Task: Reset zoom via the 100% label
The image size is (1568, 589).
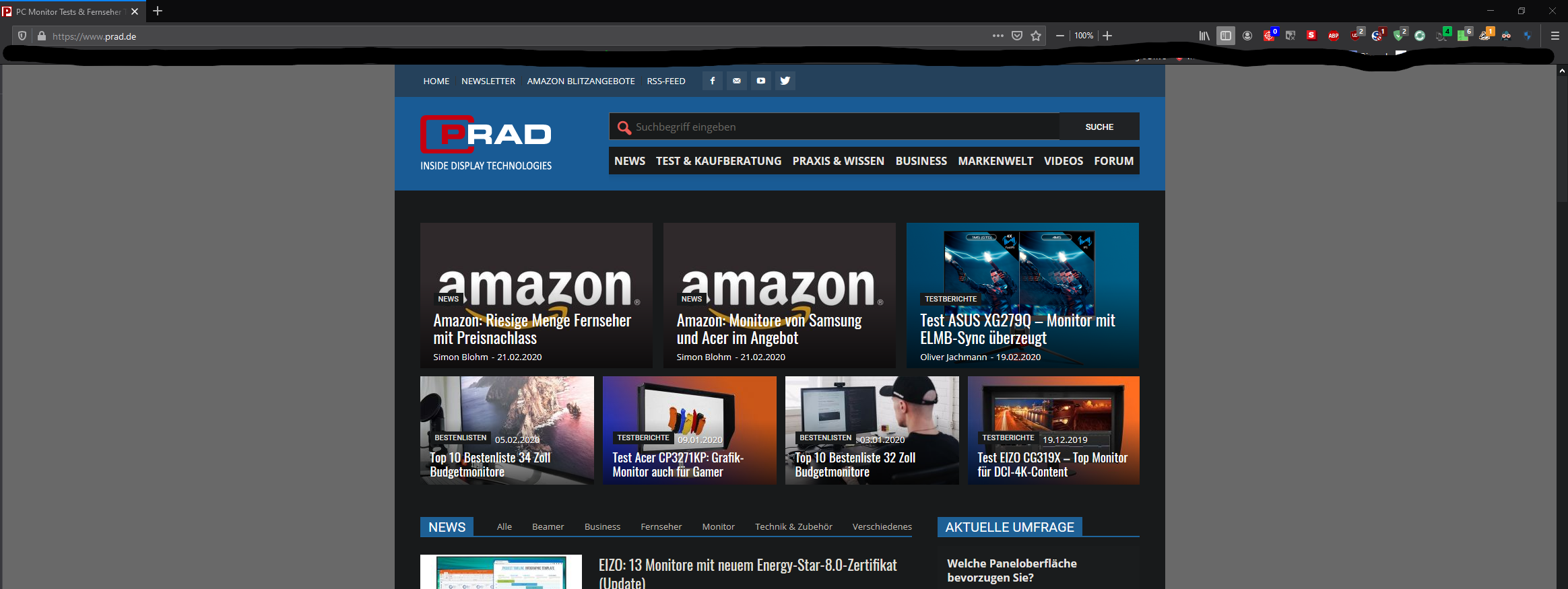Action: coord(1084,36)
